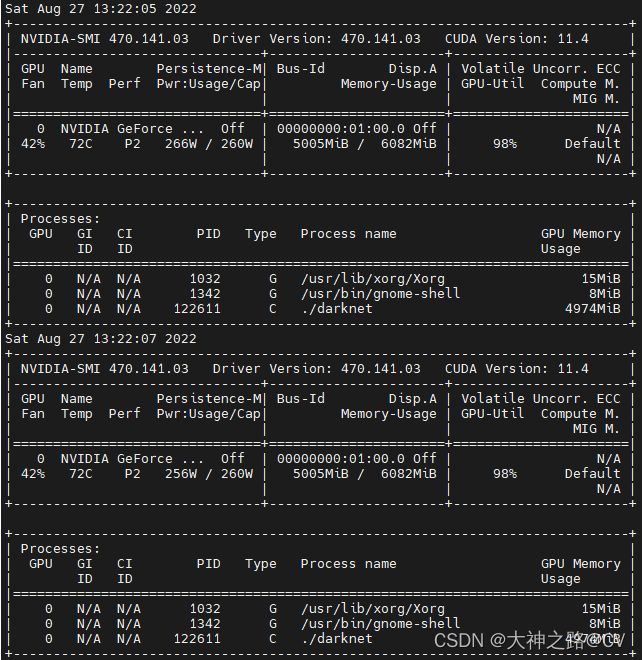This screenshot has height=660, width=642.
Task: Click 5005MiB memory used in the 13:22:05 output
Action: point(321,144)
